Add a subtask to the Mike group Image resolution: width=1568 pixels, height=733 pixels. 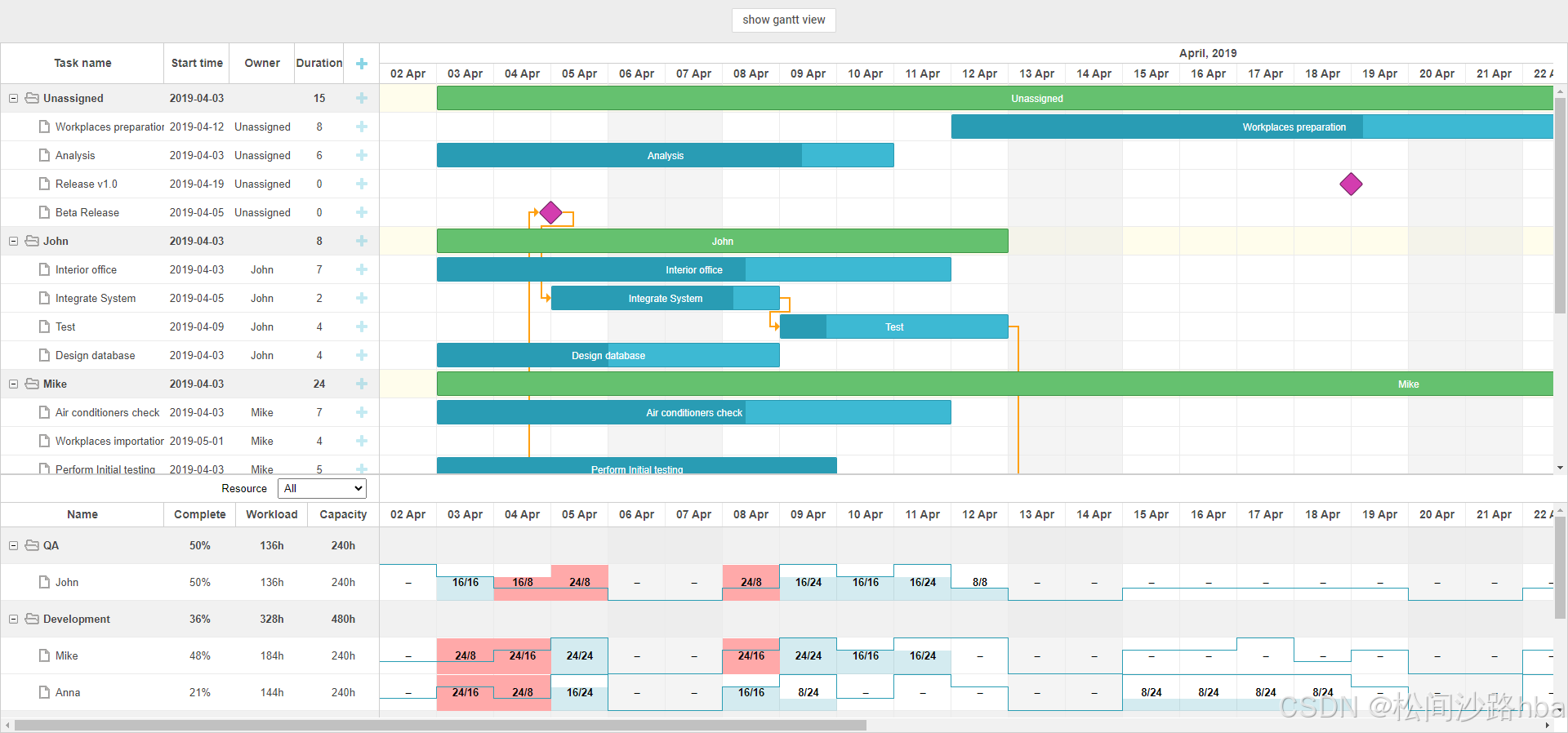(362, 384)
